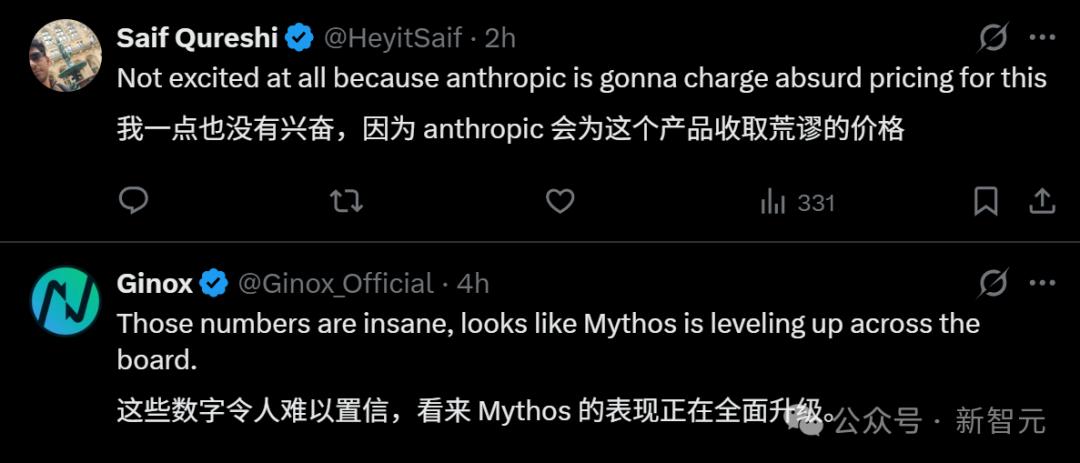Open Saif Qureshi's profile picture
The image size is (1080, 463).
pos(66,56)
